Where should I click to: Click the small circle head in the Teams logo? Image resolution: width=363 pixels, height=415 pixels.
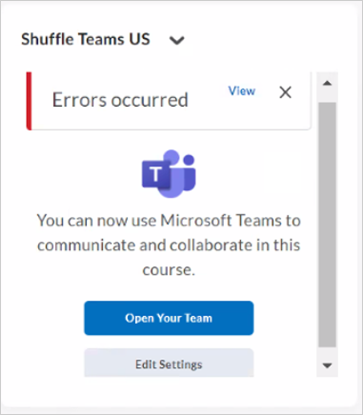(189, 160)
